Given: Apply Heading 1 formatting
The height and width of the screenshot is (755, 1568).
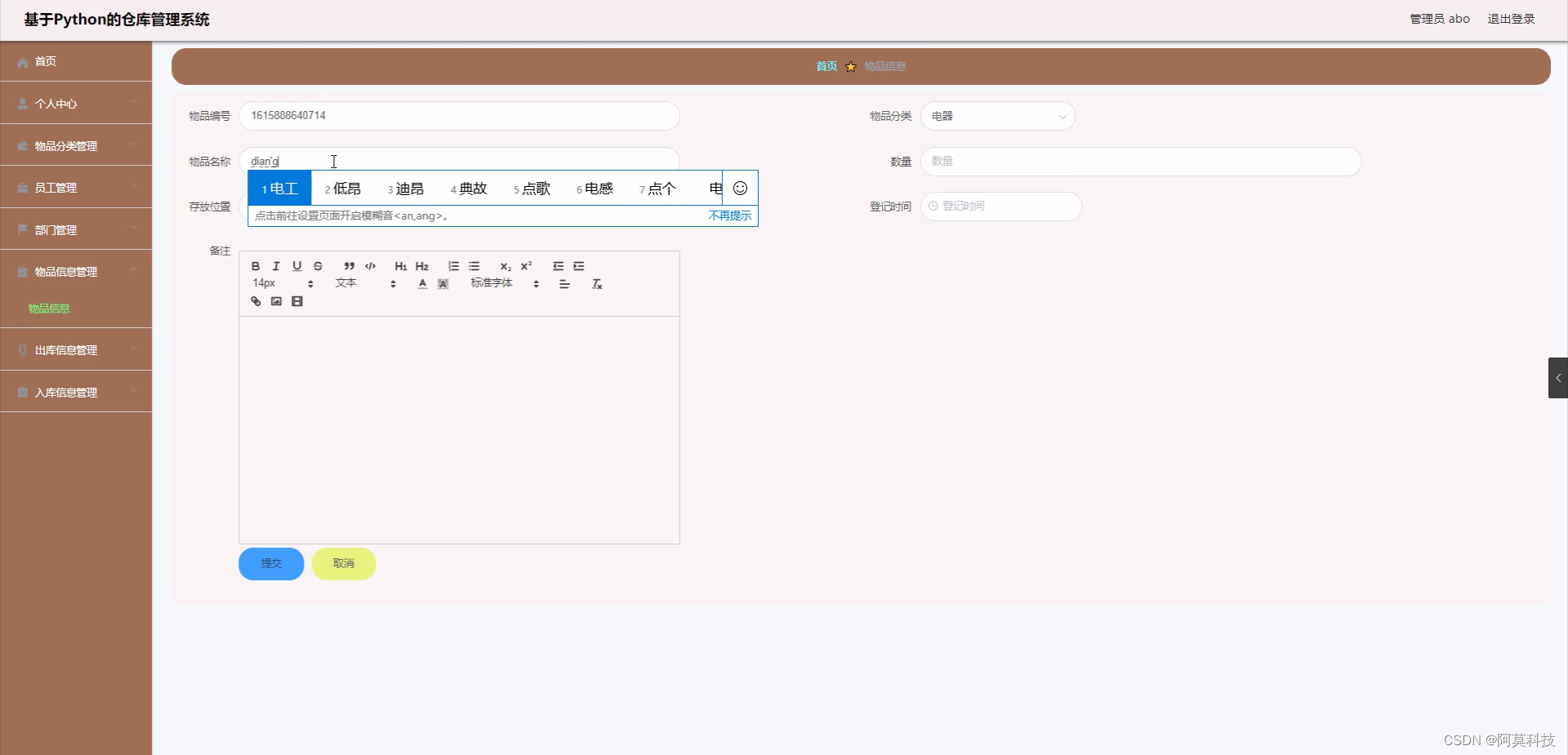Looking at the screenshot, I should tap(400, 266).
